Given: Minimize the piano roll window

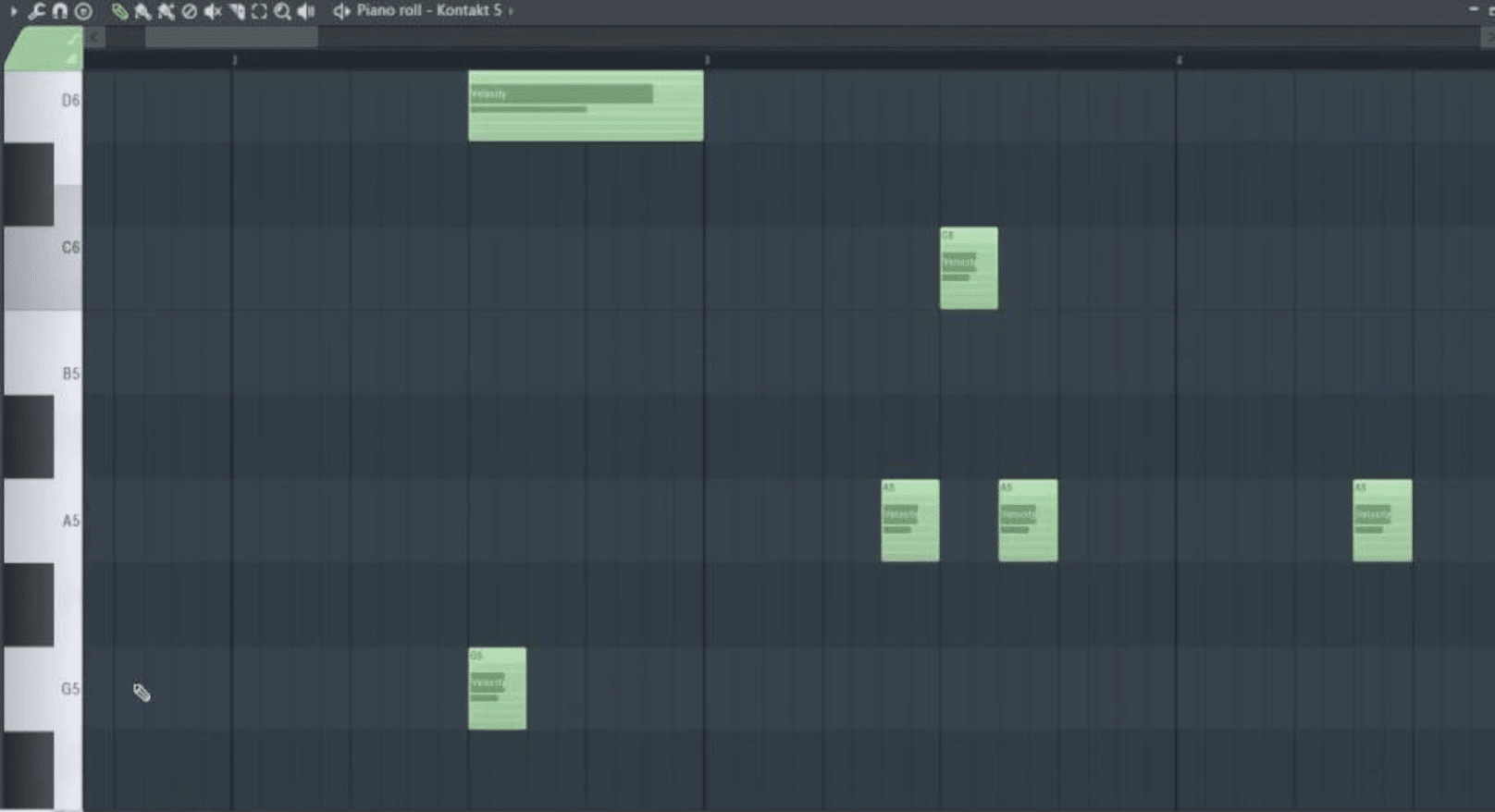Looking at the screenshot, I should point(1474,9).
